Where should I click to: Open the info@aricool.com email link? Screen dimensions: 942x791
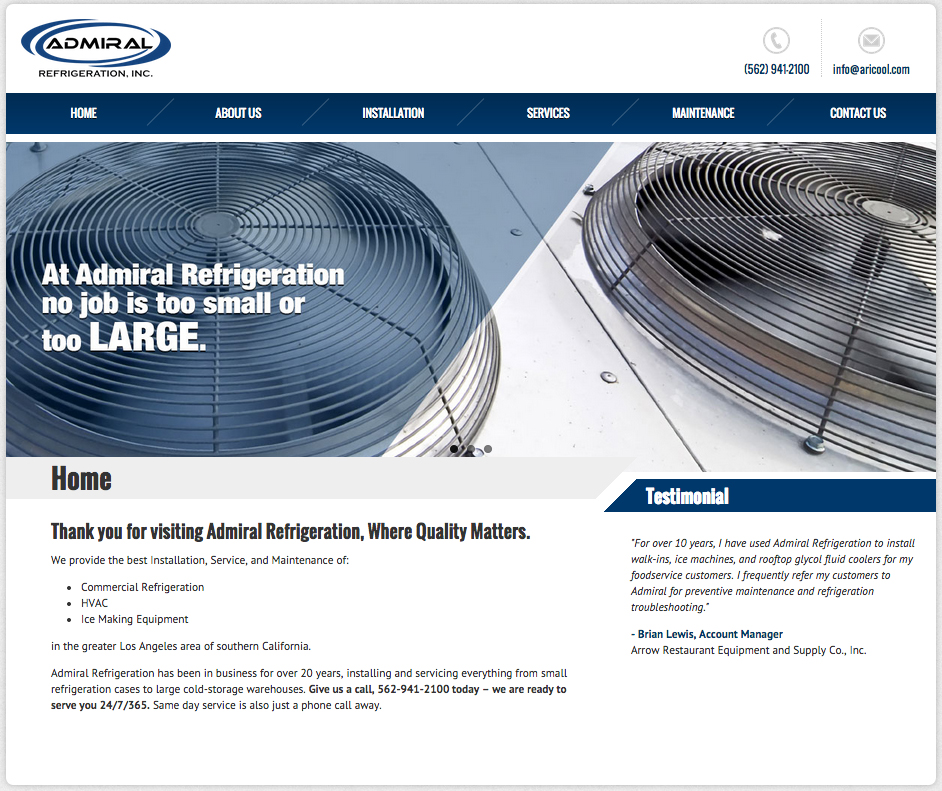871,69
